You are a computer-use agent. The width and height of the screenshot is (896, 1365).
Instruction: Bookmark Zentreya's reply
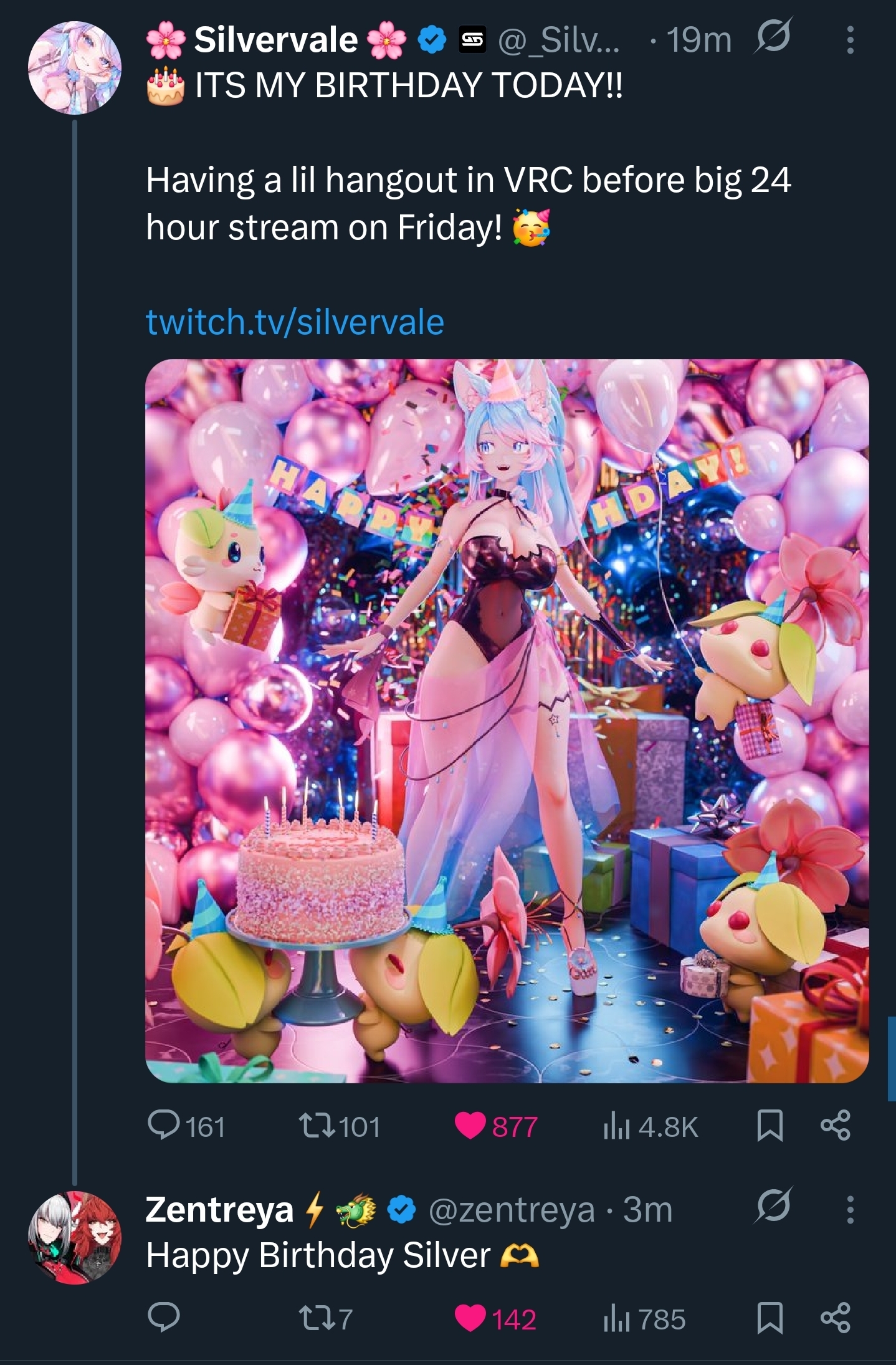(770, 1318)
